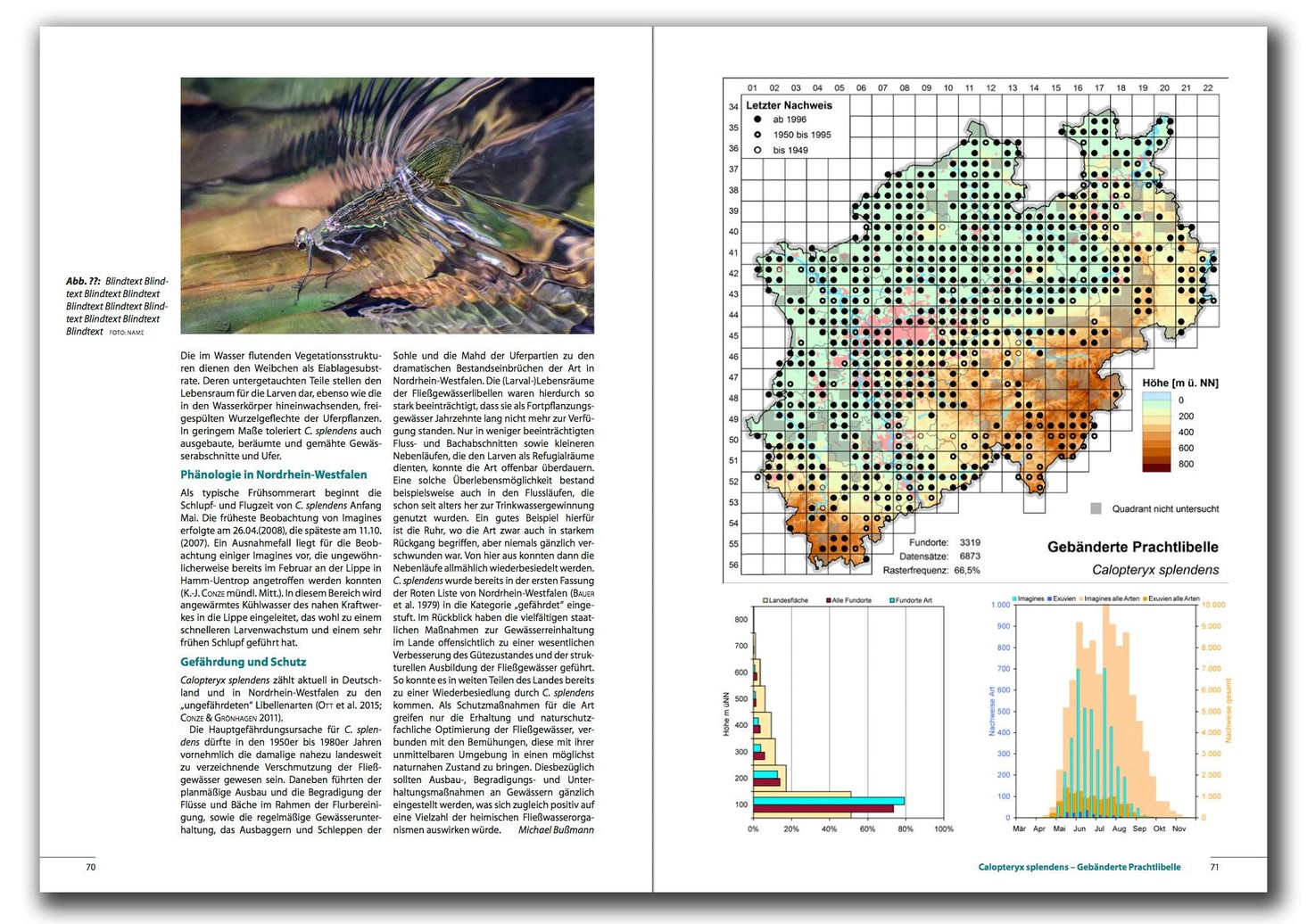Image resolution: width=1307 pixels, height=924 pixels.
Task: Click map row number '34'
Action: [733, 106]
